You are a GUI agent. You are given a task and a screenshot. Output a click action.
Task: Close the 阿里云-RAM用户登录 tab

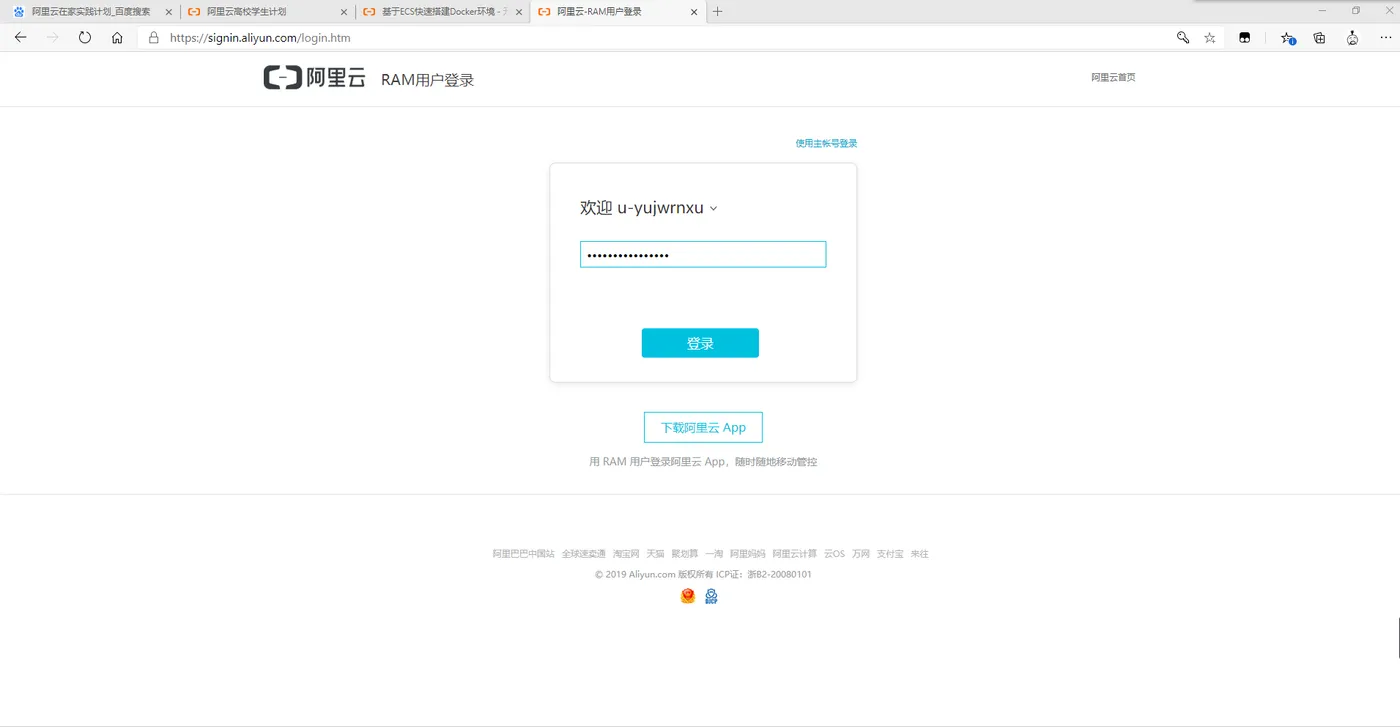coord(693,12)
